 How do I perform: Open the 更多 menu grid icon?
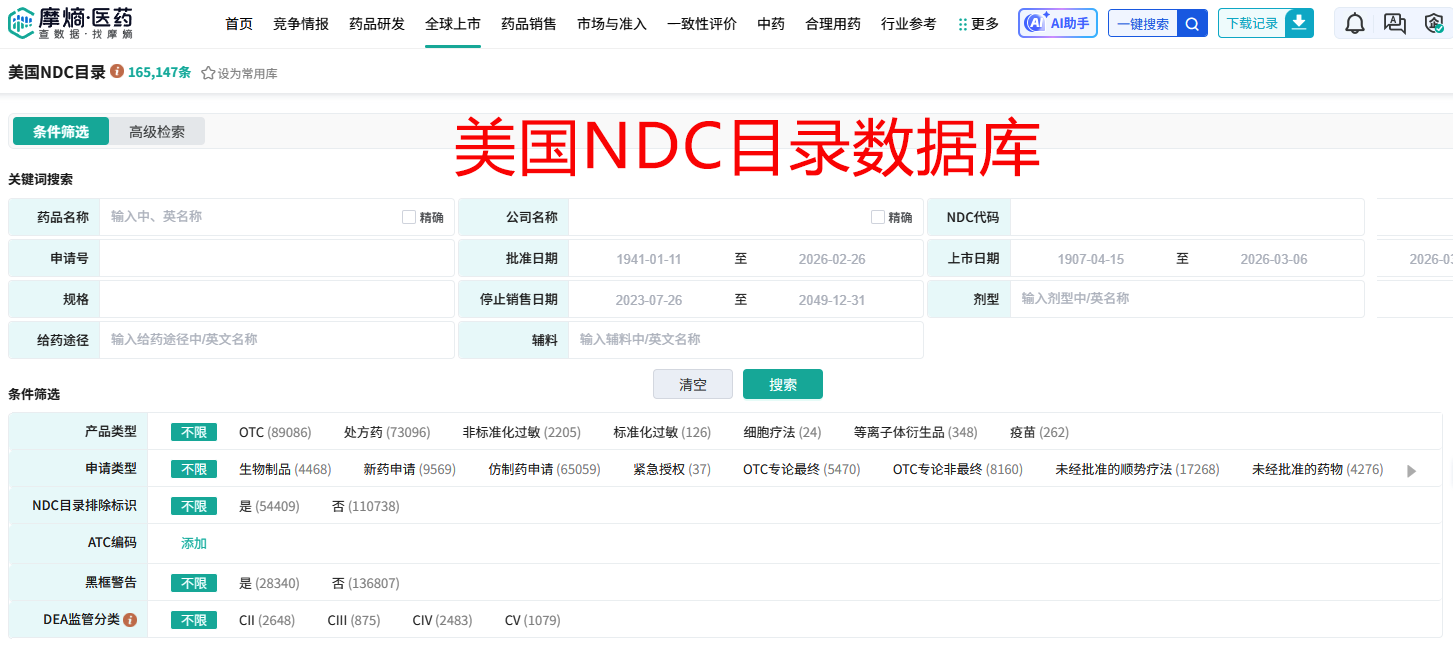tap(963, 24)
